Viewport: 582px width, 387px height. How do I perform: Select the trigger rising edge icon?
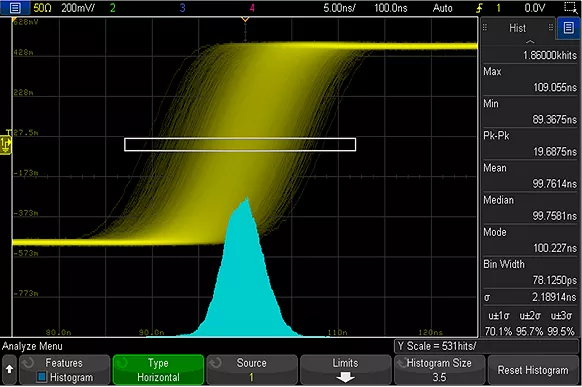click(480, 8)
